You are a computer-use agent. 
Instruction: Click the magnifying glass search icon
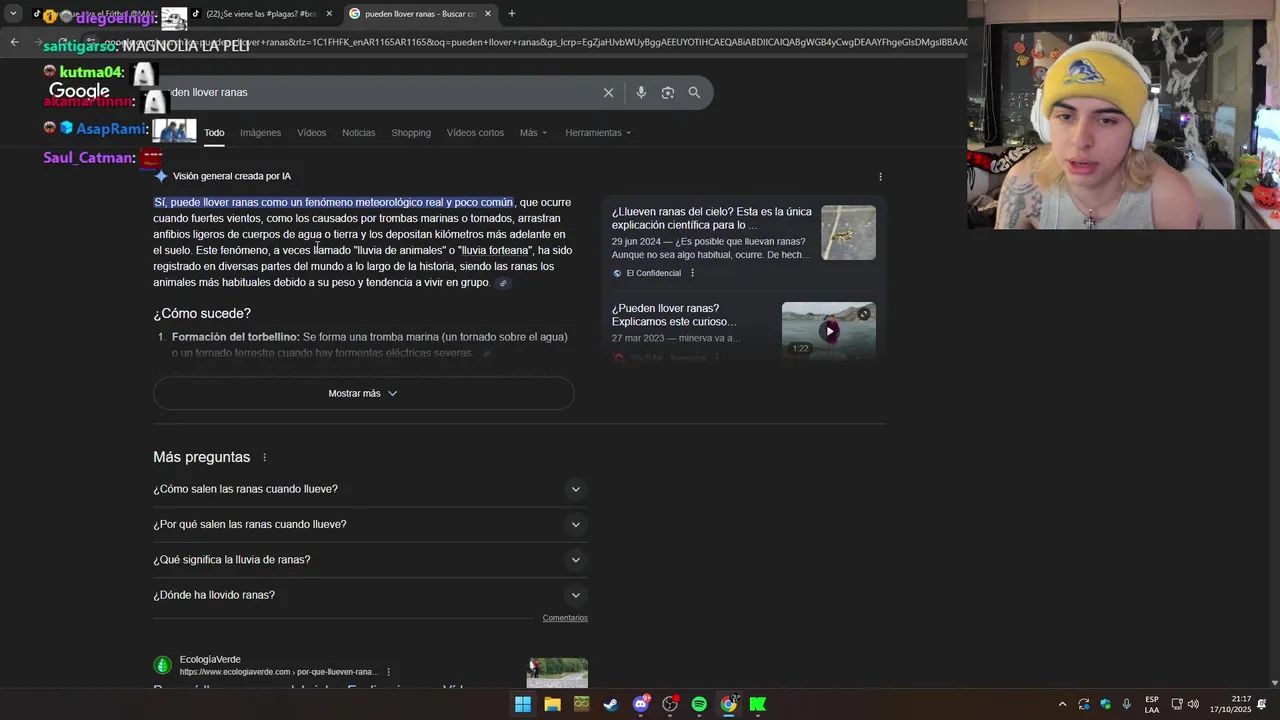pos(694,92)
